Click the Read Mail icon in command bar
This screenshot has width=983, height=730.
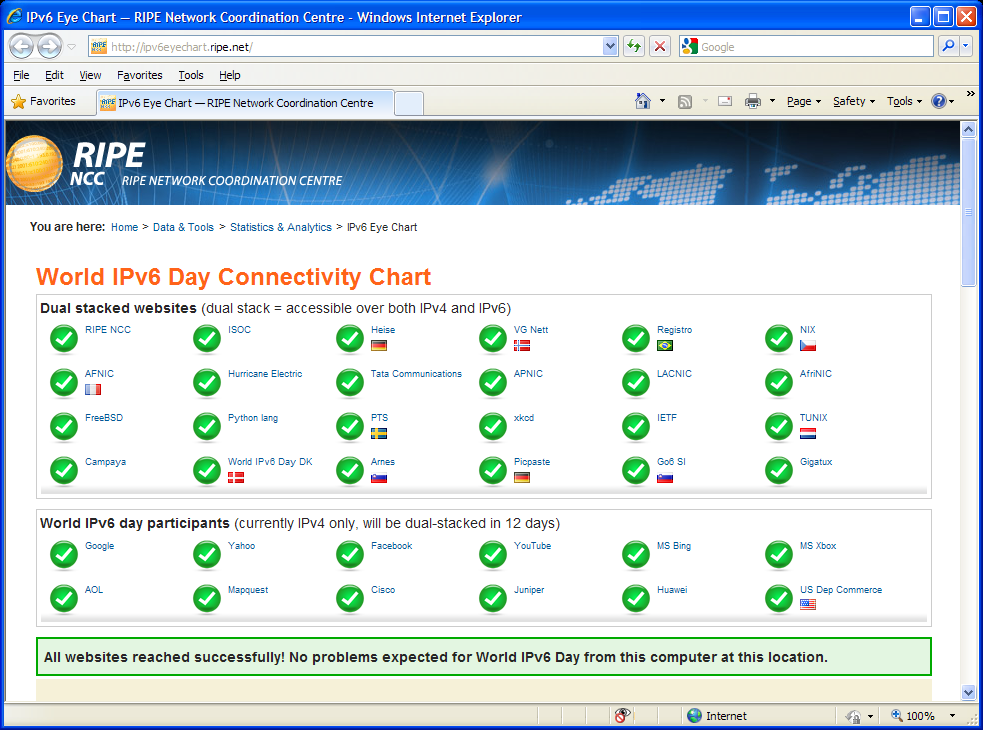(x=725, y=101)
